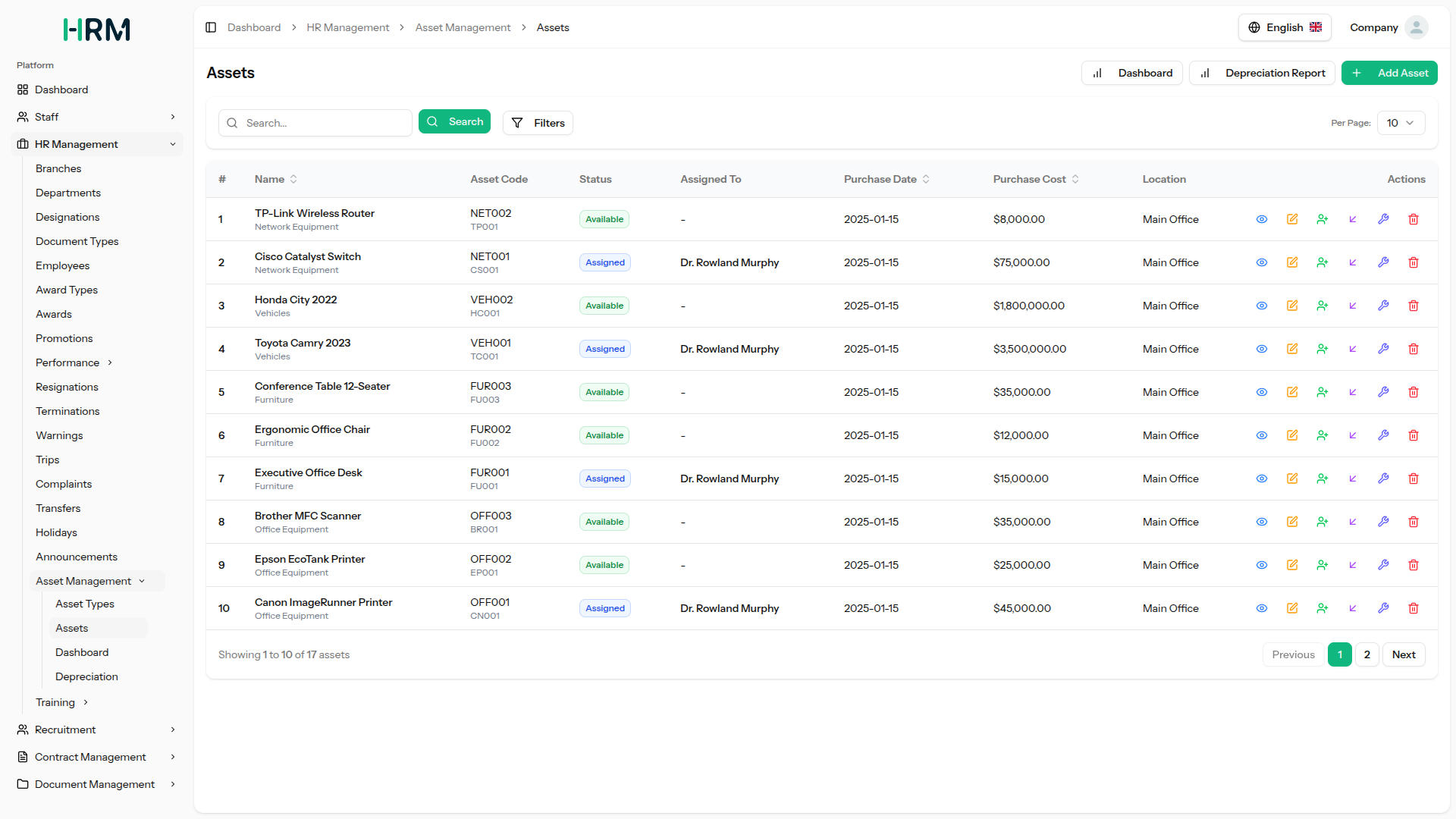The image size is (1456, 819).
Task: Click trash icon for Canon ImageRunner Printer
Action: (x=1414, y=608)
